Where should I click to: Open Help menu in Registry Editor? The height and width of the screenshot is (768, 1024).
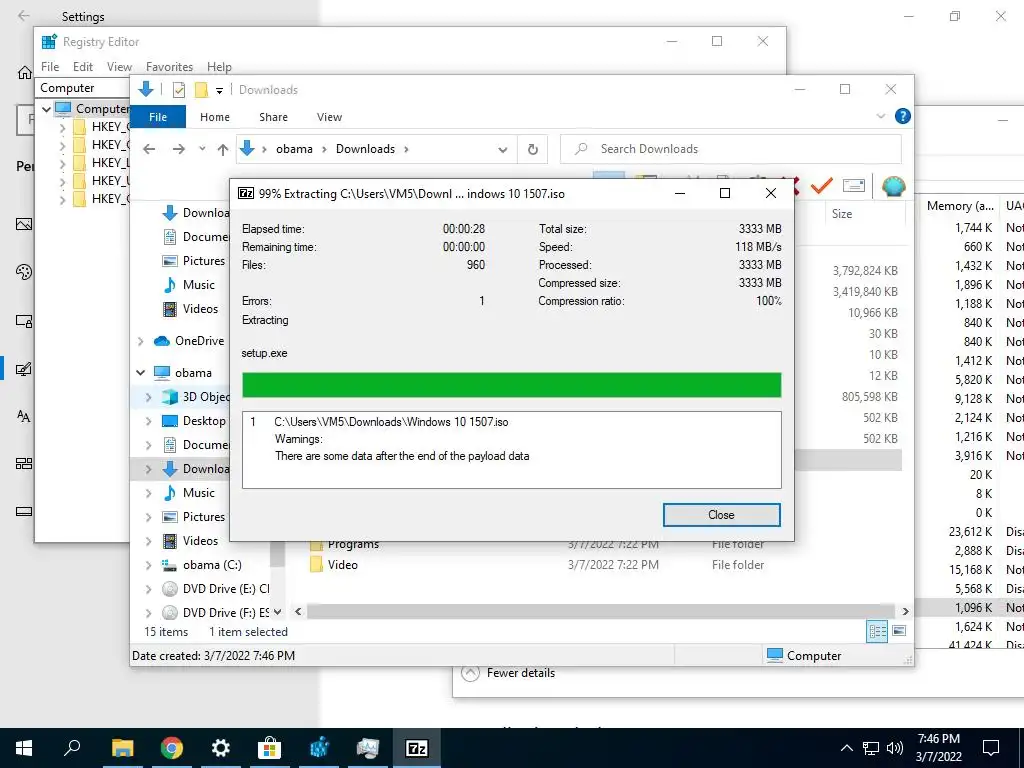point(219,67)
